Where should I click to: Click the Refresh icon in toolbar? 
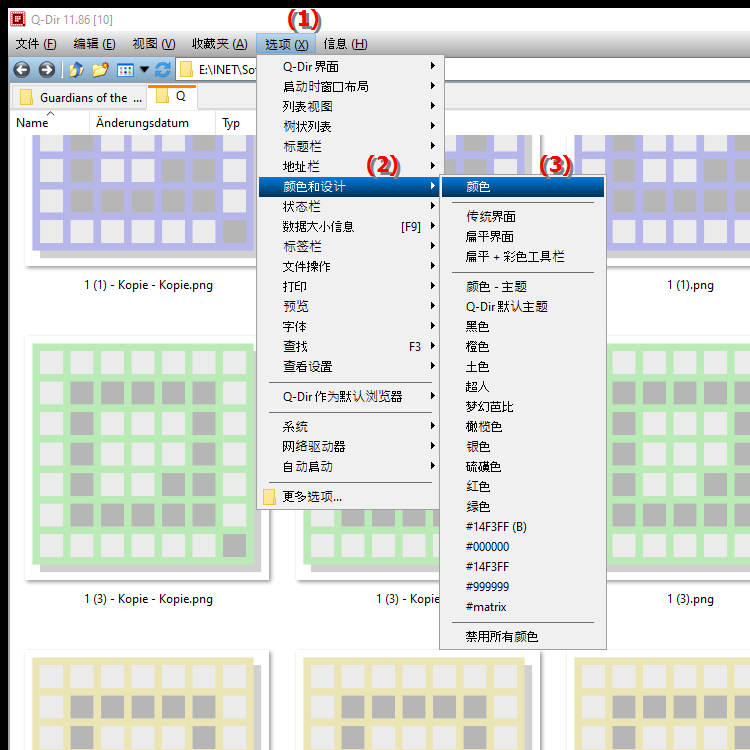point(163,70)
